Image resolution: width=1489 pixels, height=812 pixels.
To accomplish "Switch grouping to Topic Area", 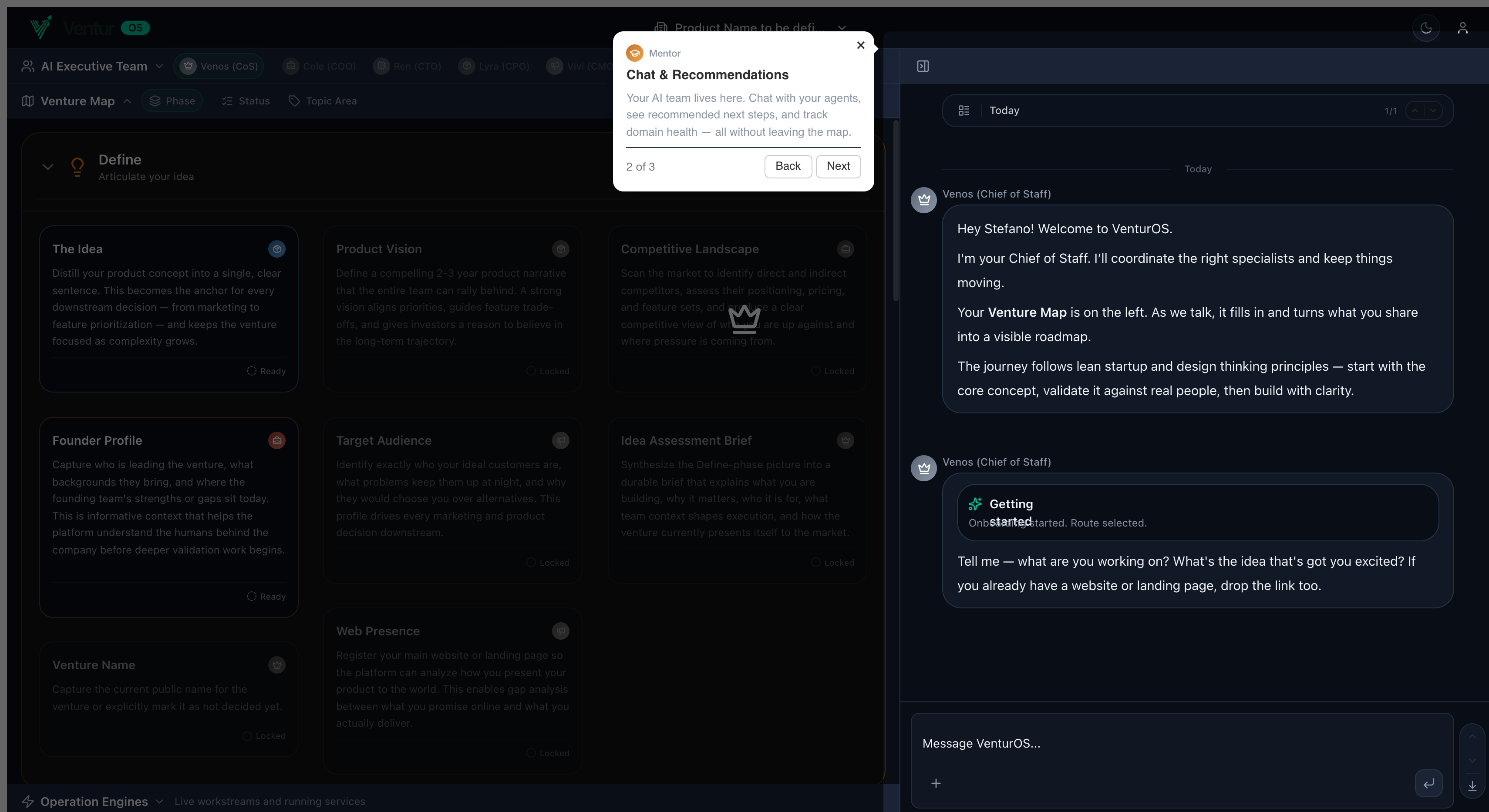I will [x=323, y=101].
